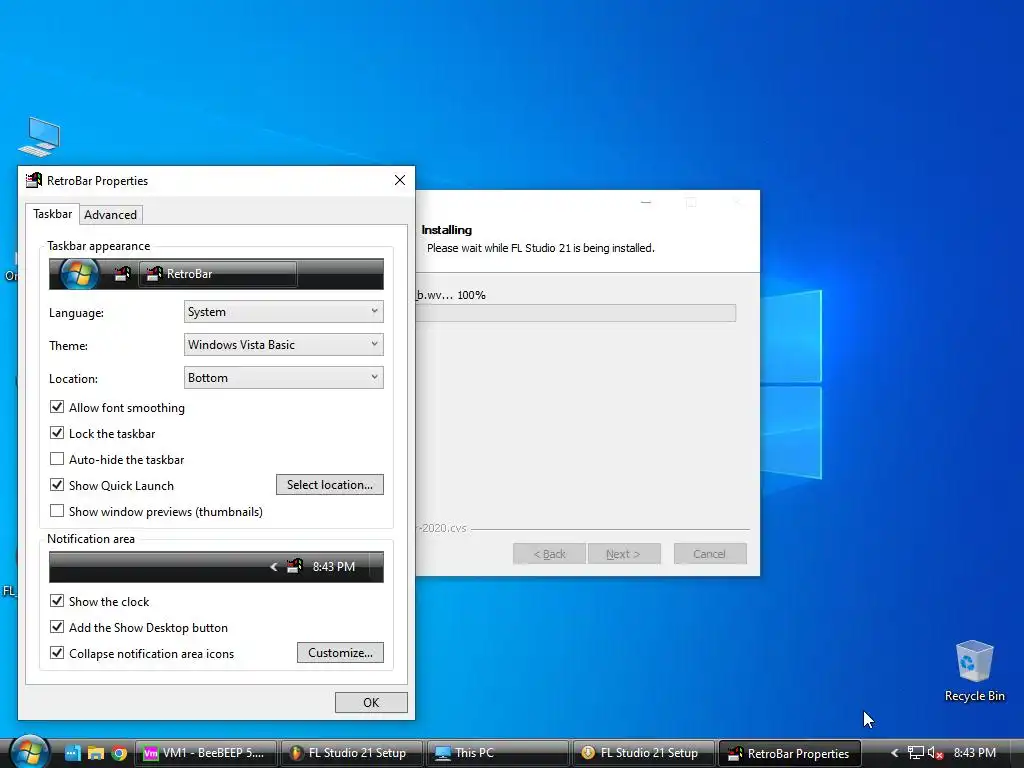Click the Customize... button
Image resolution: width=1024 pixels, height=768 pixels.
point(340,652)
